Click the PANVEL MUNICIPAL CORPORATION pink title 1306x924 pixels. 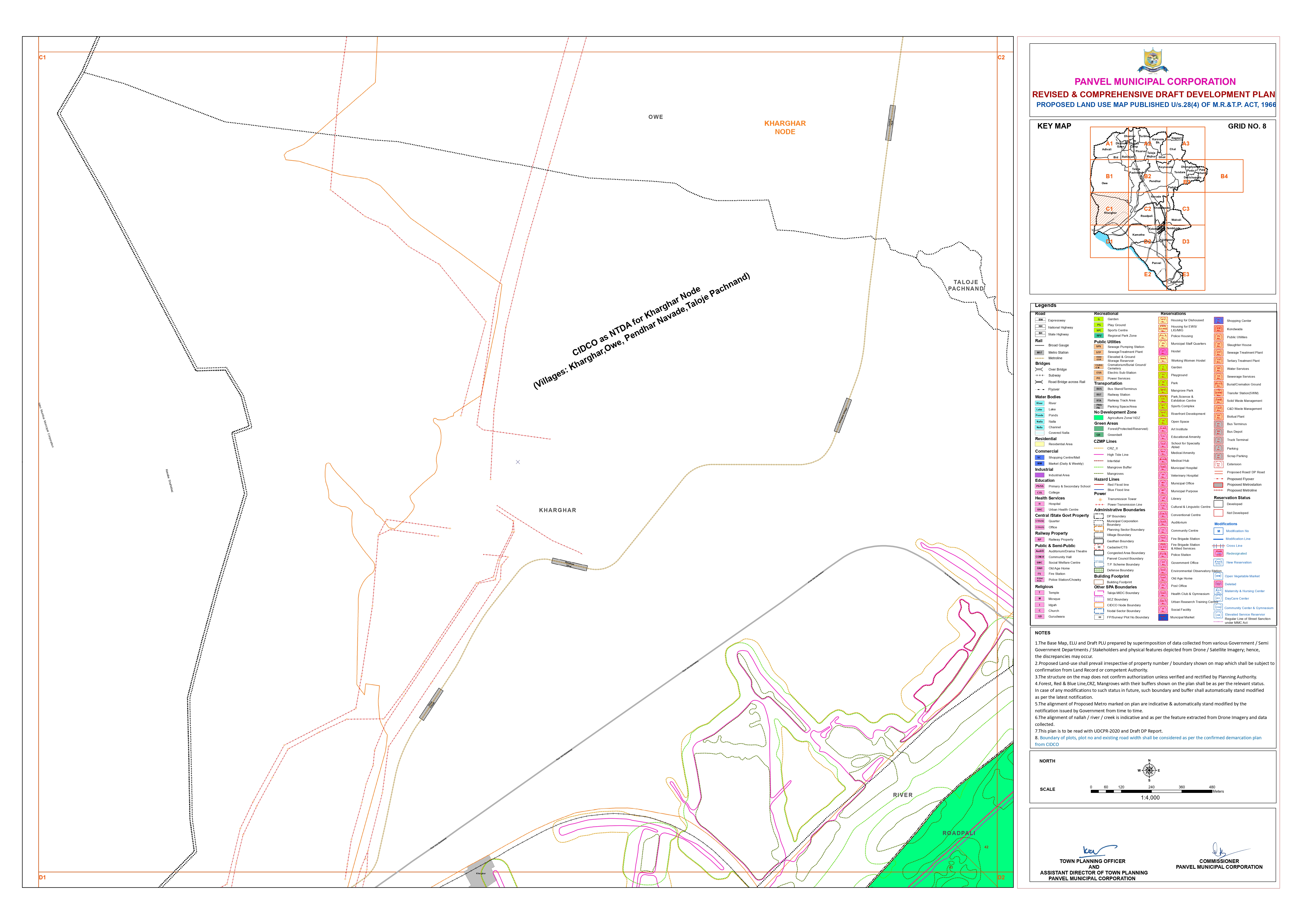pos(1155,82)
